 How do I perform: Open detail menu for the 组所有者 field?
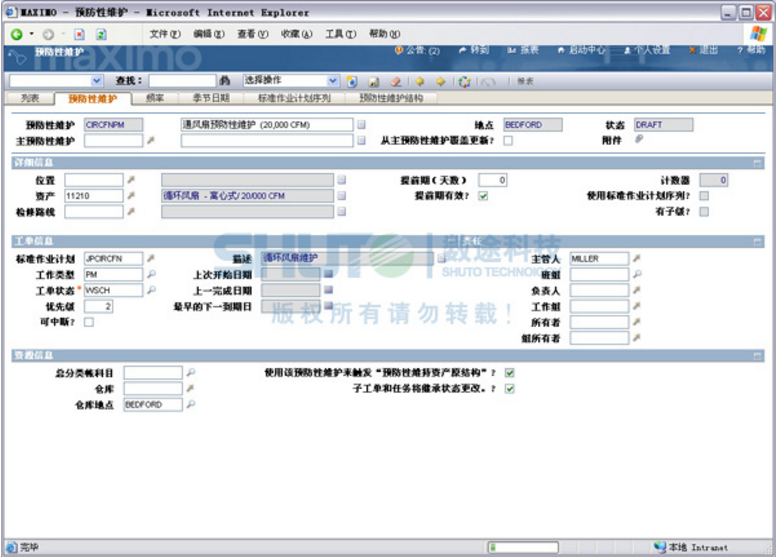pyautogui.click(x=637, y=337)
